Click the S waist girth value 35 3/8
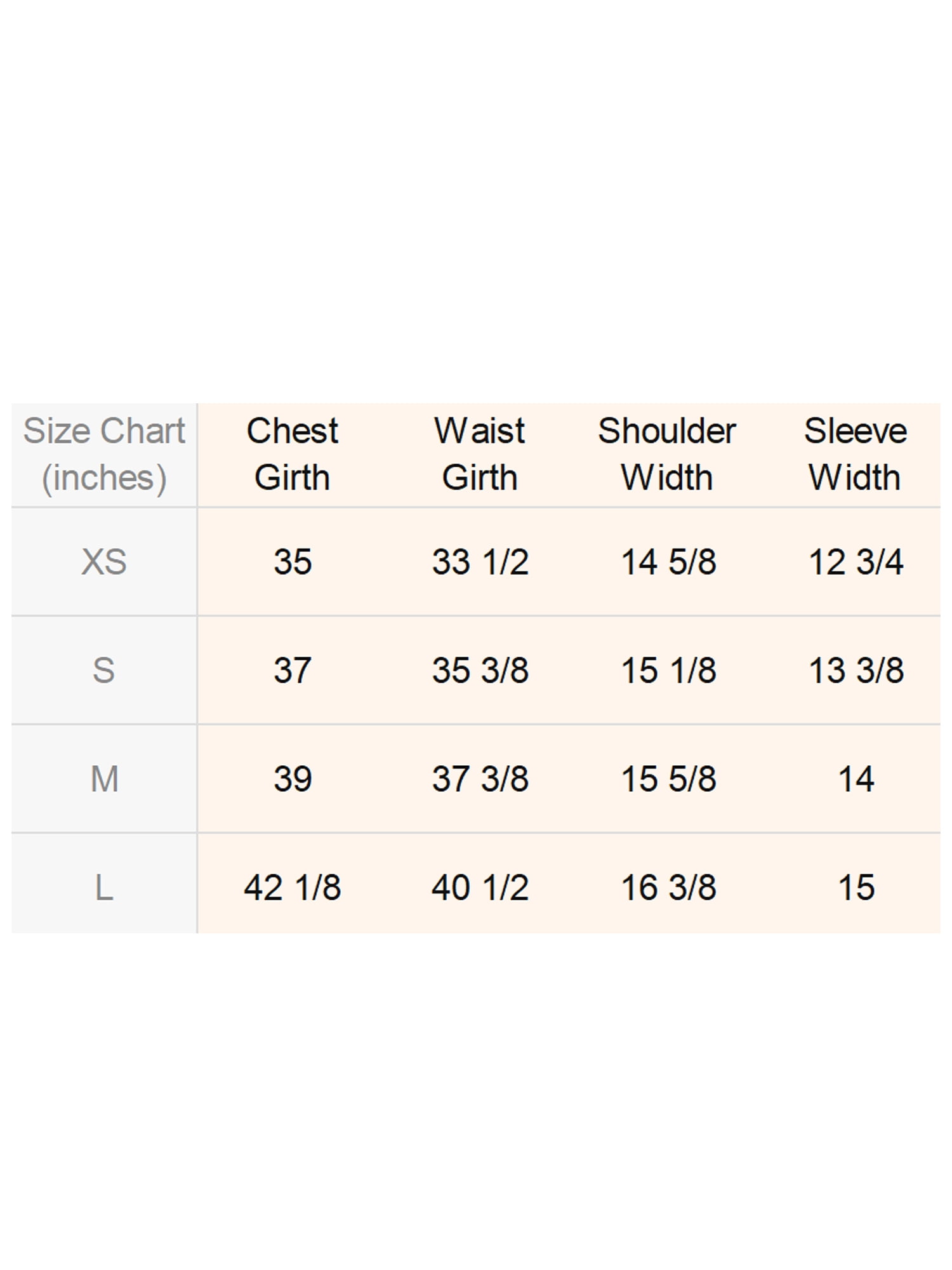This screenshot has height=1270, width=952. pos(480,671)
